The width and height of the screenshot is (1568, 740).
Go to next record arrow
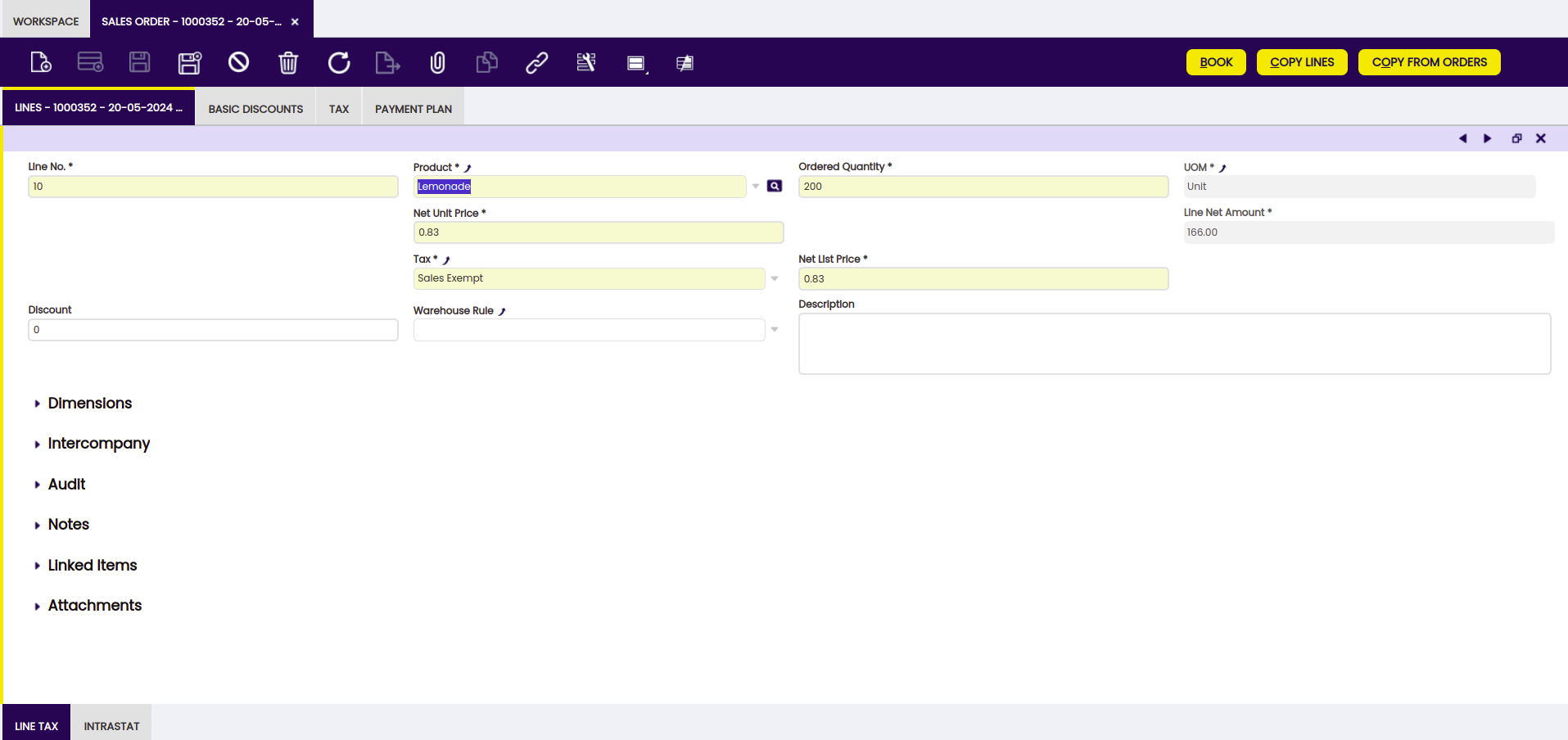click(x=1488, y=138)
